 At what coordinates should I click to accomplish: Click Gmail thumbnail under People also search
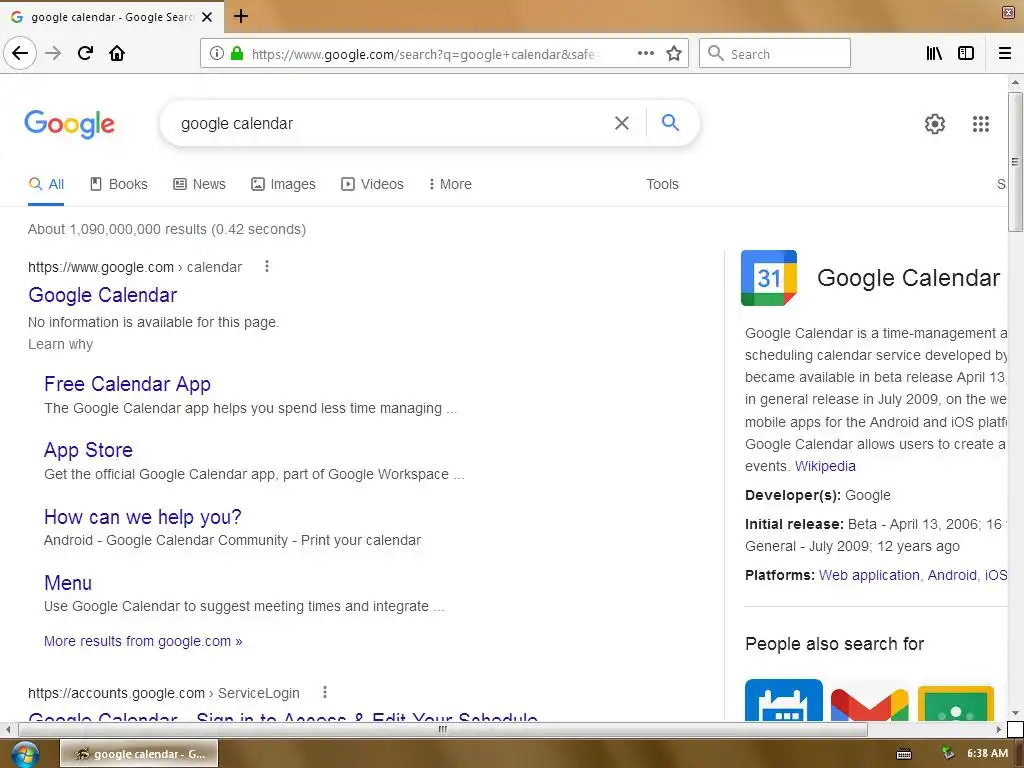[x=869, y=703]
